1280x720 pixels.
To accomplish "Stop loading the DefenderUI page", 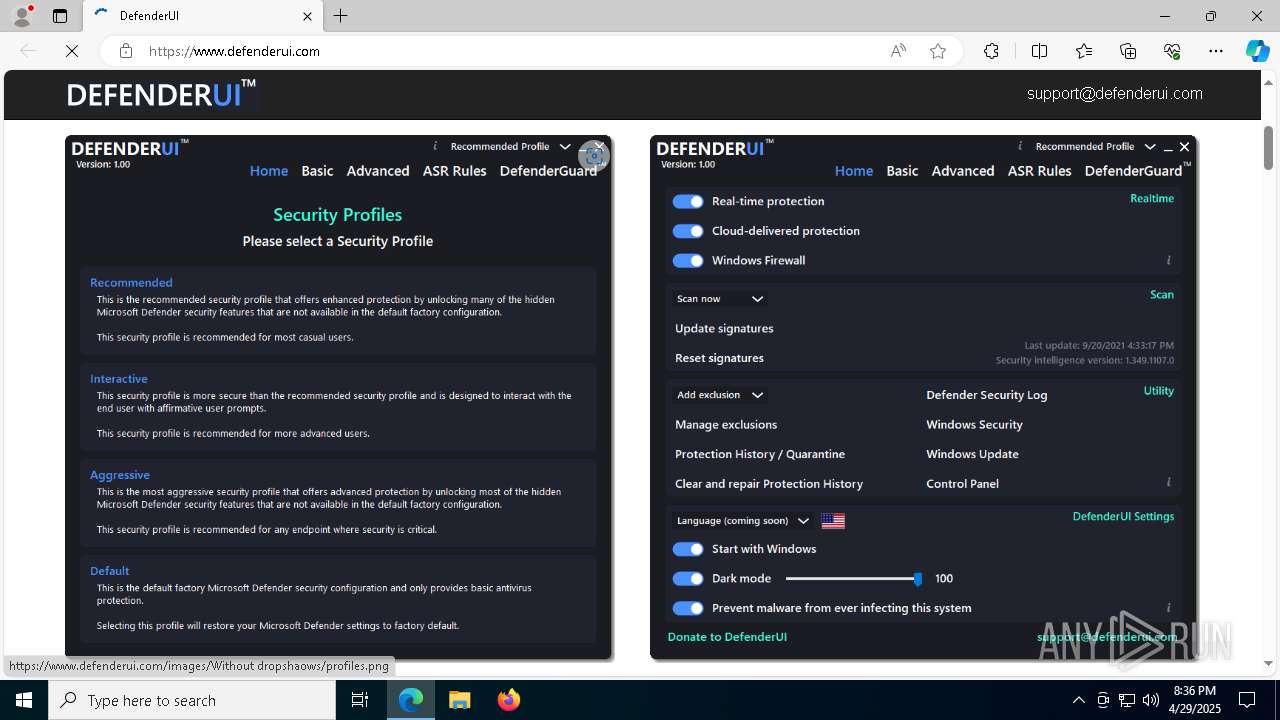I will pyautogui.click(x=72, y=51).
